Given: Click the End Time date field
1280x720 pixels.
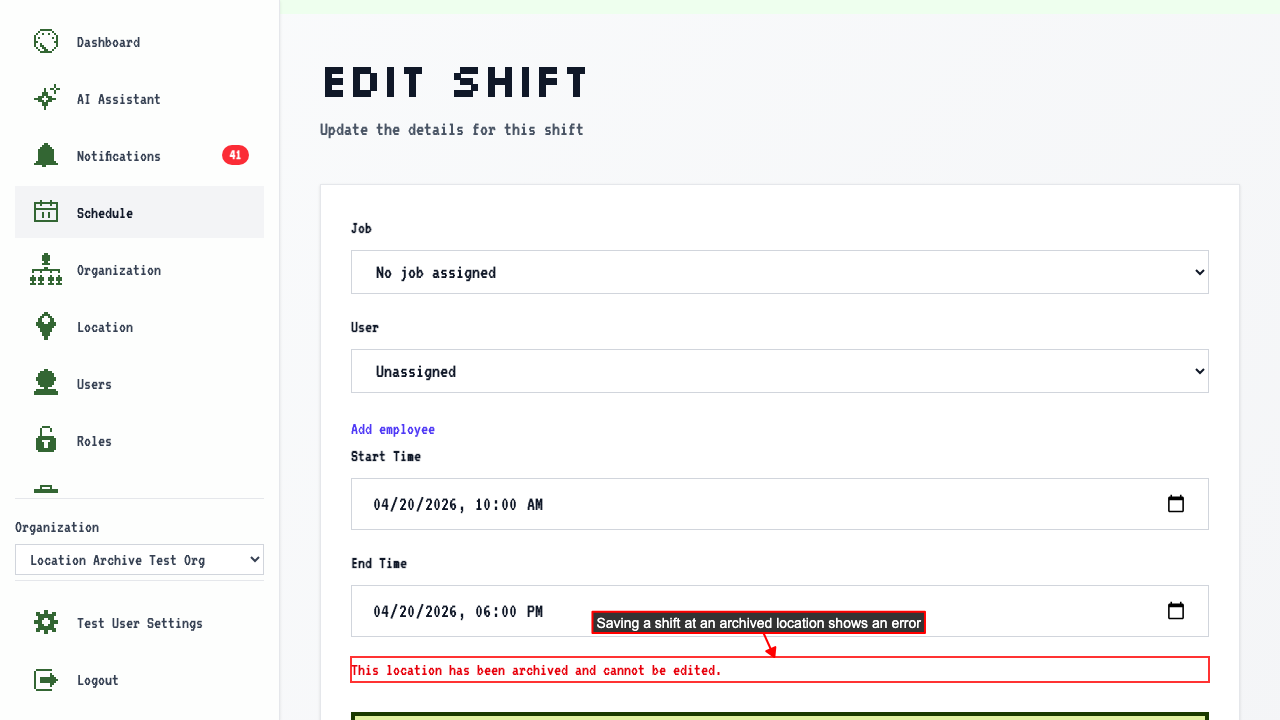Looking at the screenshot, I should (780, 611).
